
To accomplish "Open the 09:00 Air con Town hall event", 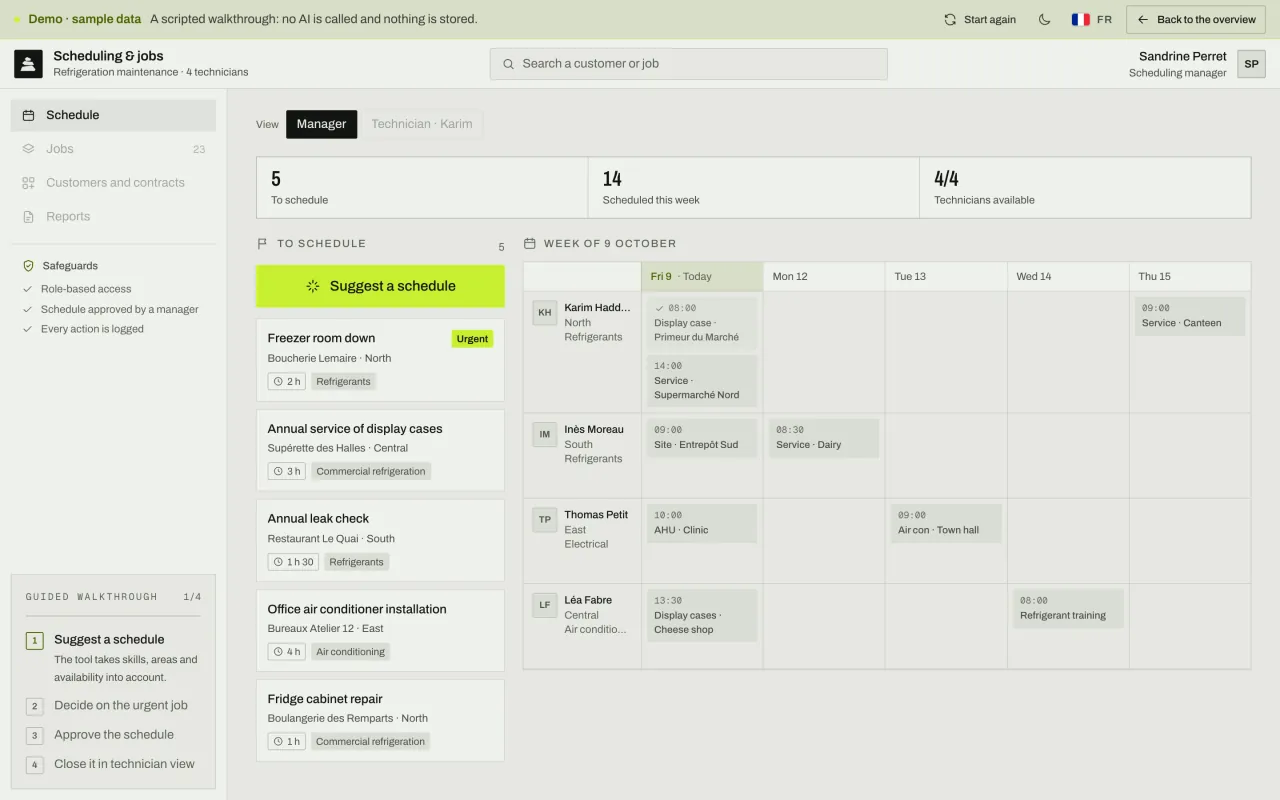I will tap(946, 523).
